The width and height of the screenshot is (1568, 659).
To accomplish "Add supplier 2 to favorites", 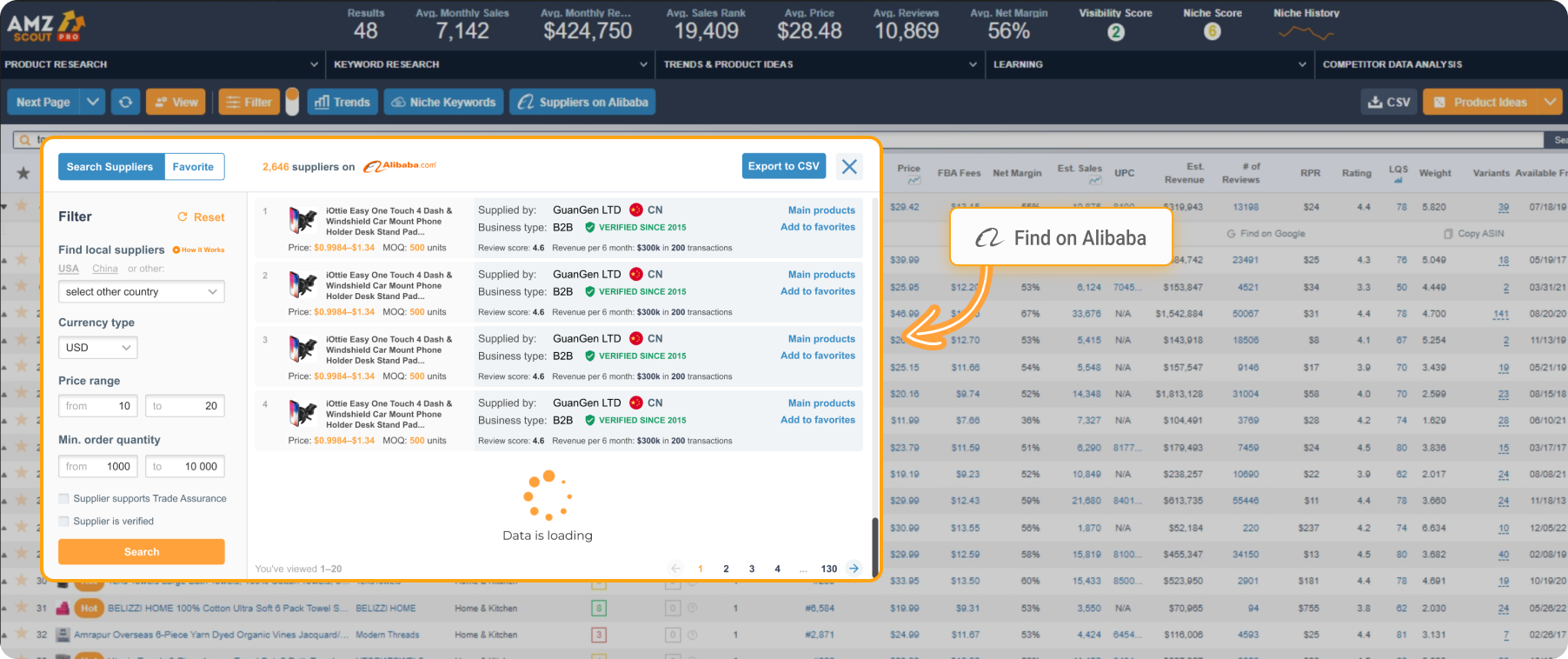I will 818,291.
